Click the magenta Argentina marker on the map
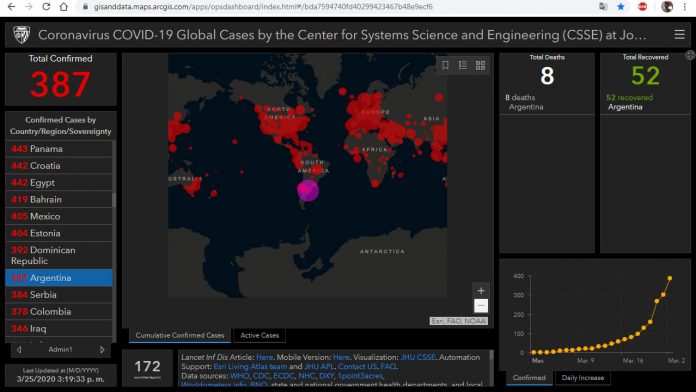This screenshot has height=392, width=696. (308, 190)
